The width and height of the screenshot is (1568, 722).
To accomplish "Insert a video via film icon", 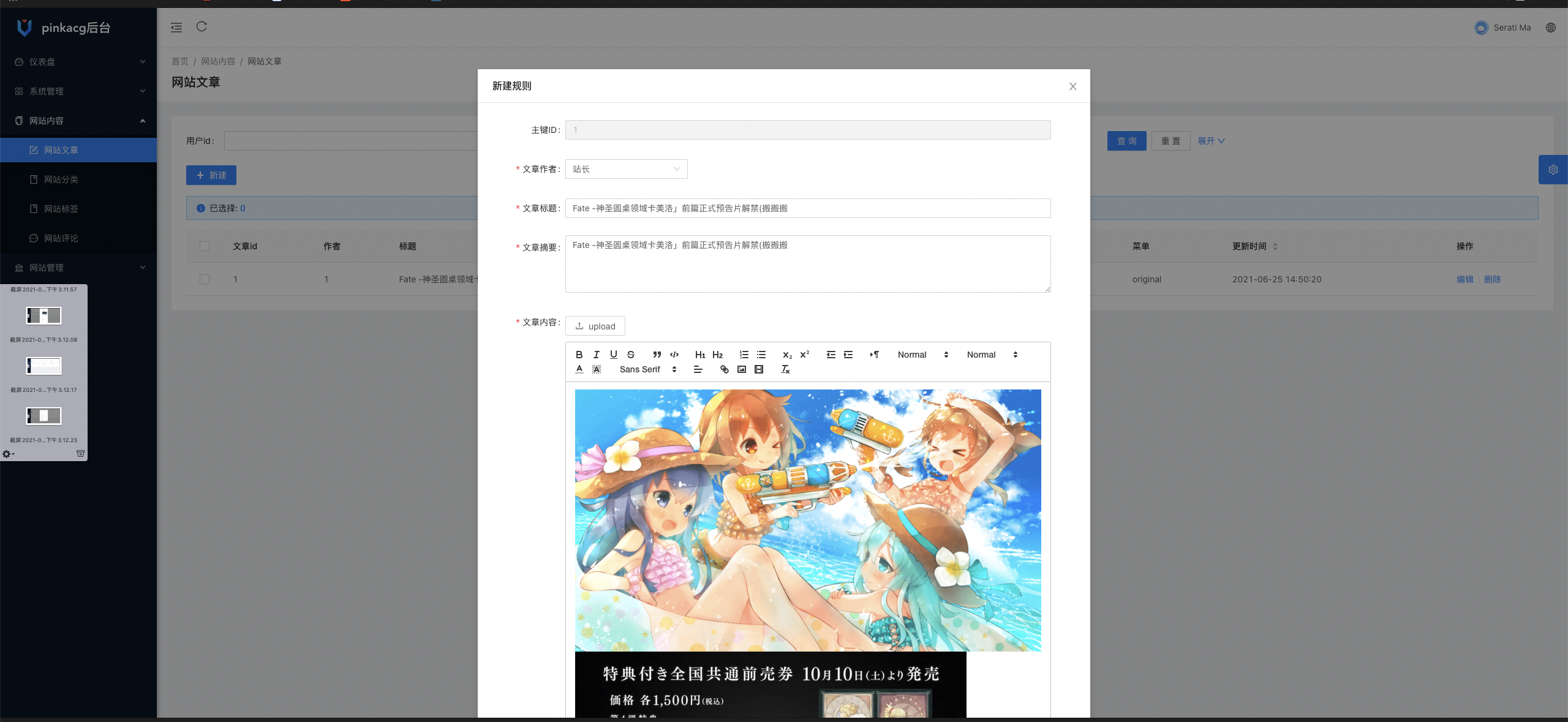I will pyautogui.click(x=759, y=369).
